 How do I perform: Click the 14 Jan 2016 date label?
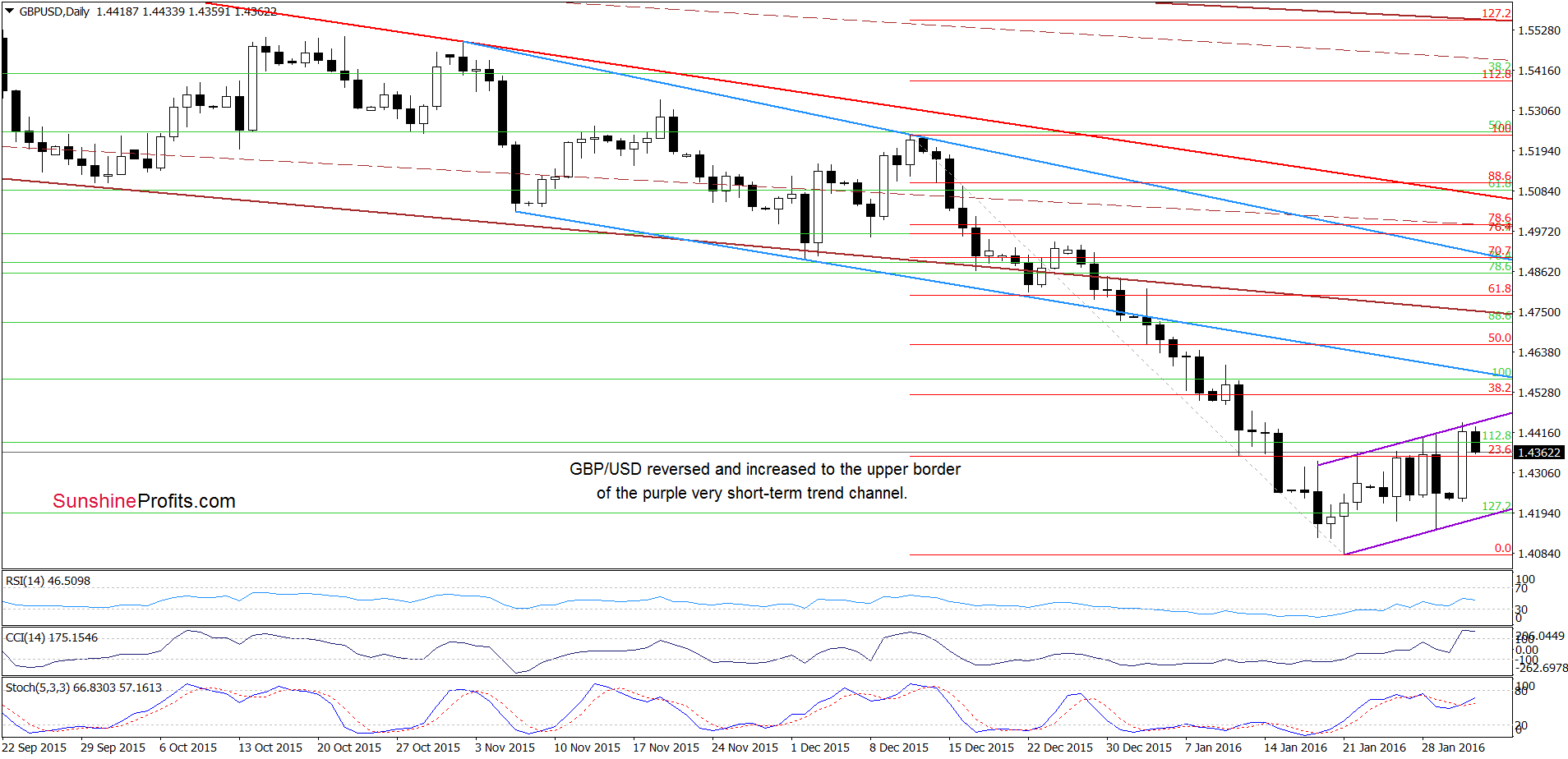click(1295, 747)
